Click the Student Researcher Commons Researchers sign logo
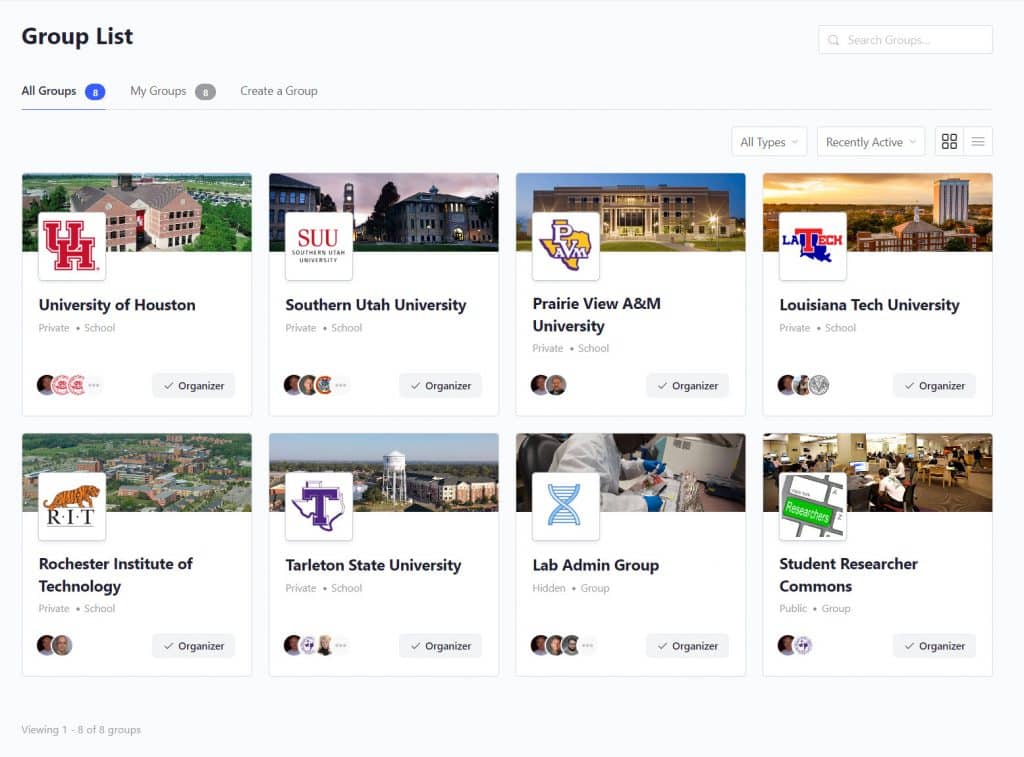The height and width of the screenshot is (757, 1024). (812, 506)
